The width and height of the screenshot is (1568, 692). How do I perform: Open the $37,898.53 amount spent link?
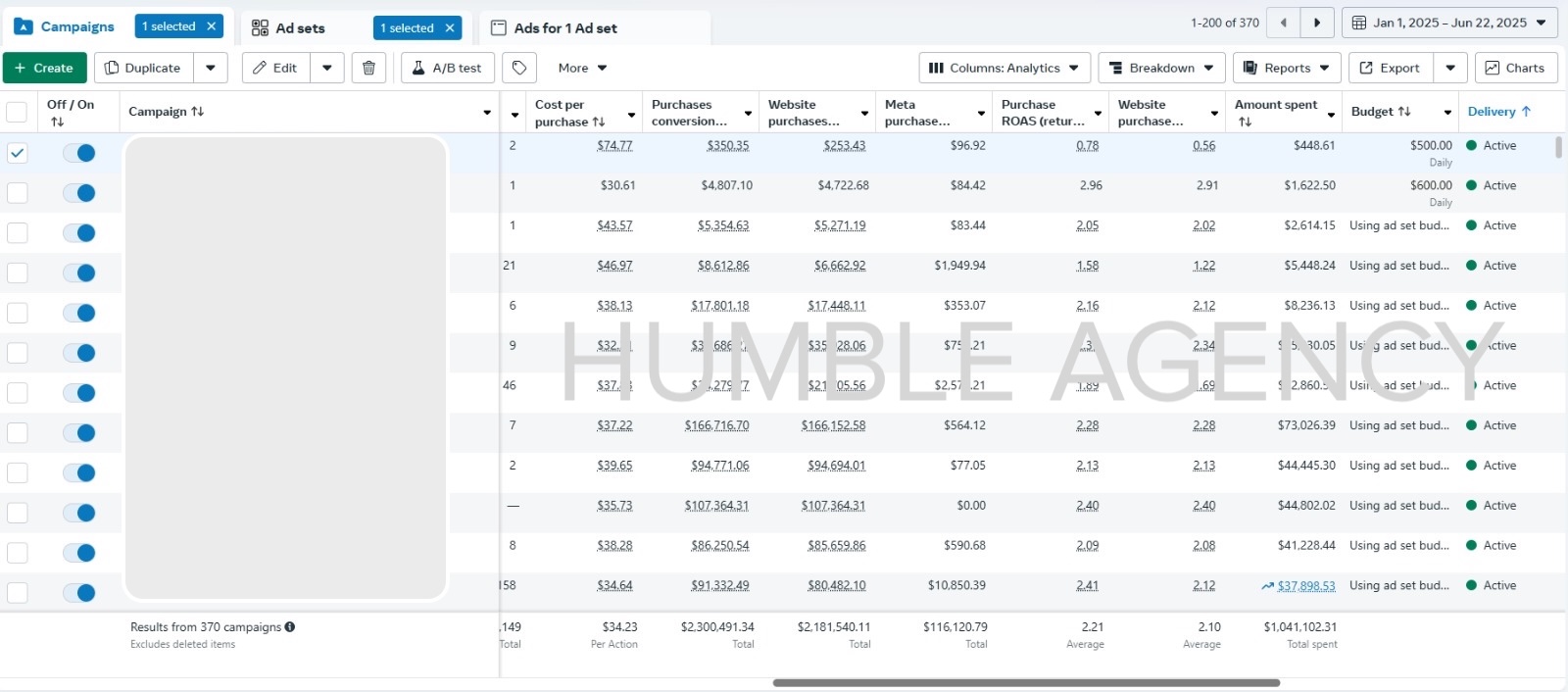click(1305, 586)
